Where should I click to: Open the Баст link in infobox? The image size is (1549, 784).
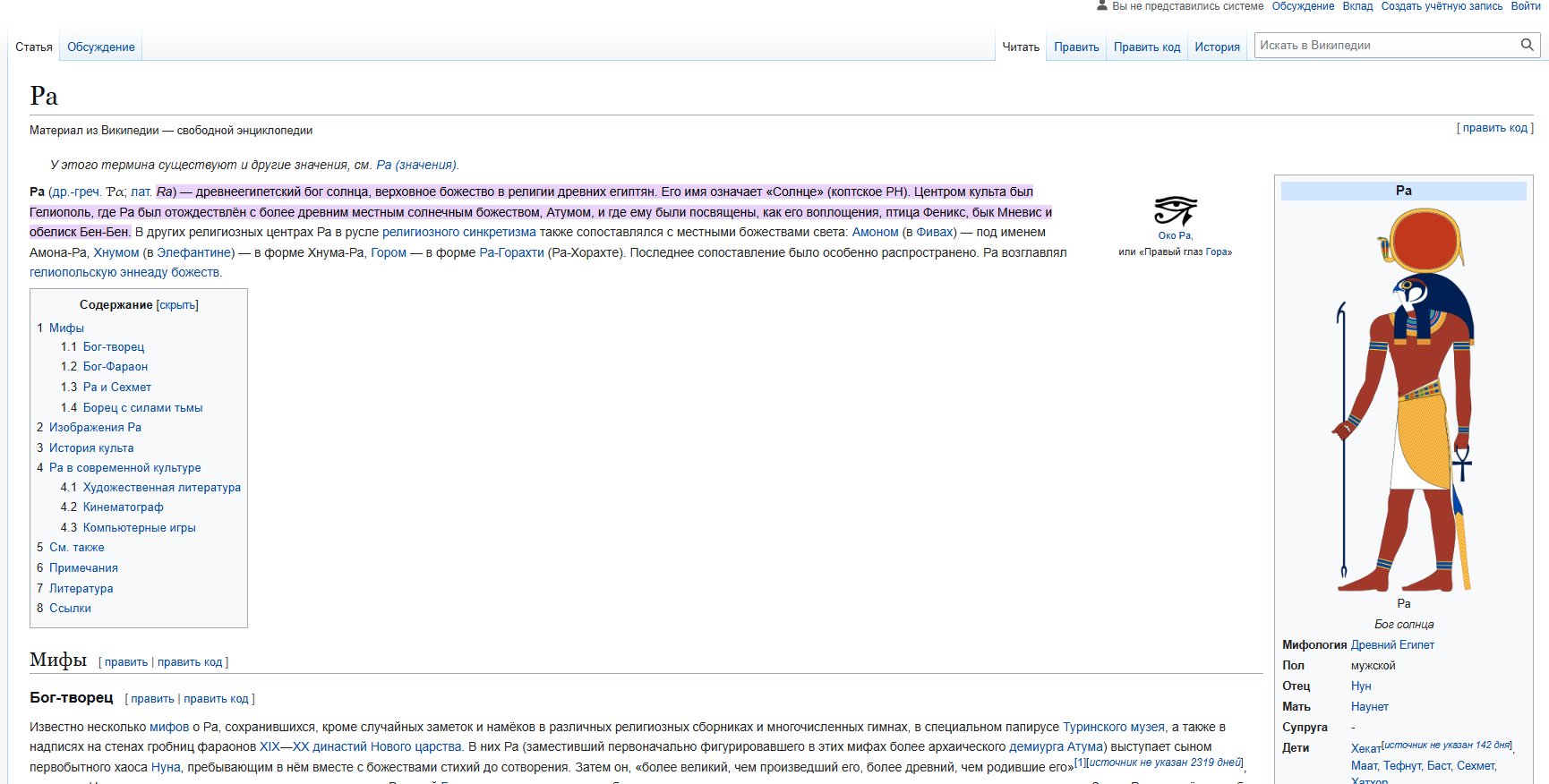[x=1439, y=766]
